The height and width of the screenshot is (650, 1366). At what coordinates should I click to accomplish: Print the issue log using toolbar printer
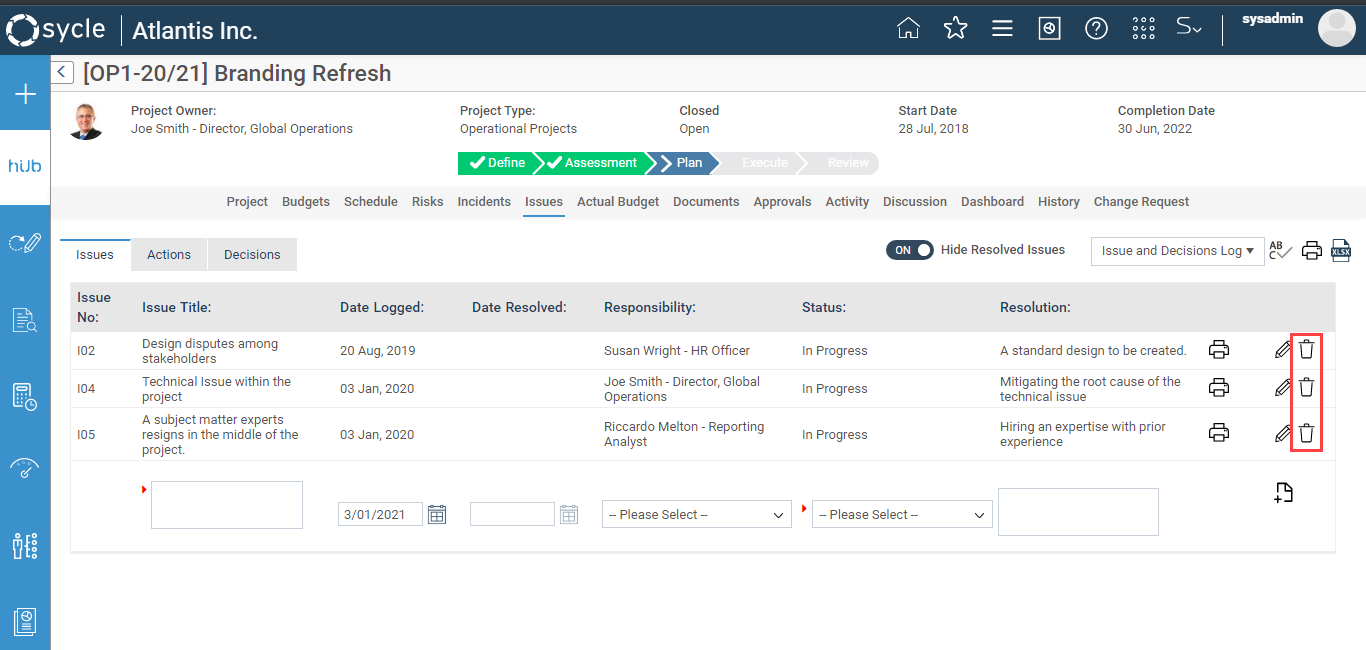click(x=1312, y=251)
